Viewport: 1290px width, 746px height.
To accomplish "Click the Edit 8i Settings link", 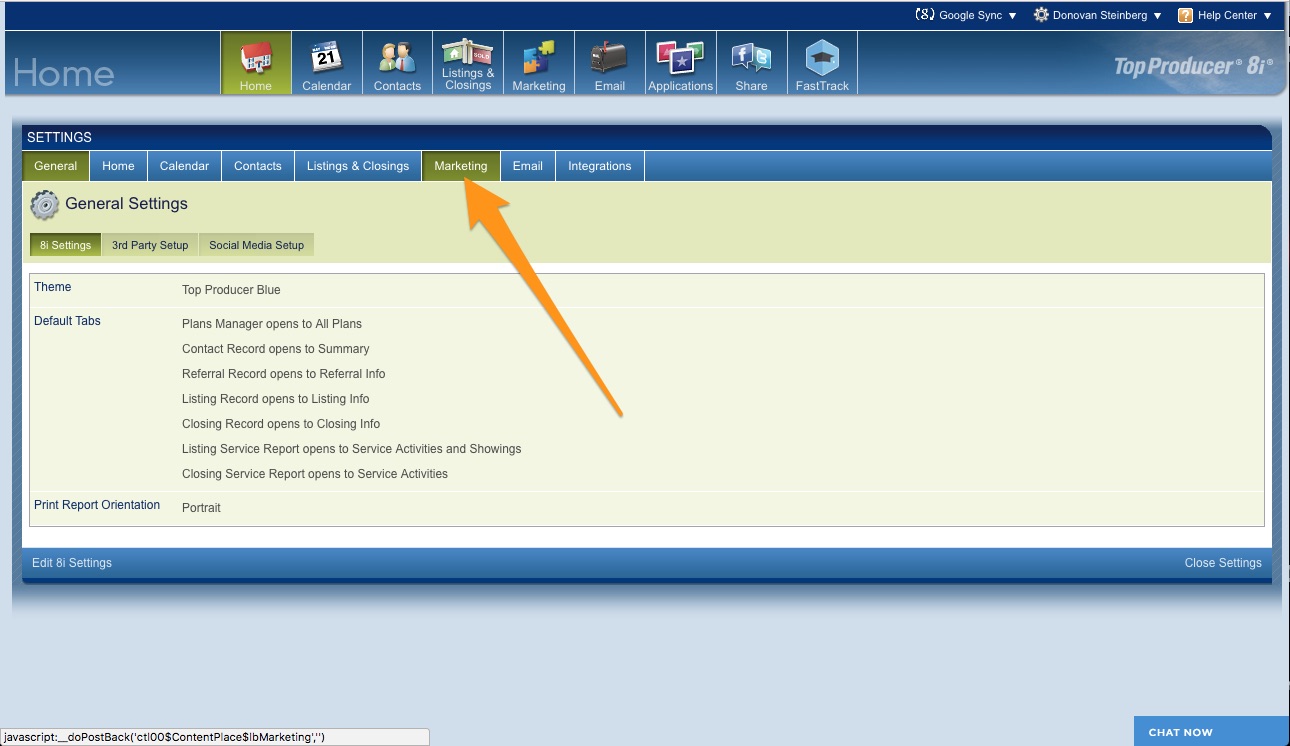I will pyautogui.click(x=72, y=563).
